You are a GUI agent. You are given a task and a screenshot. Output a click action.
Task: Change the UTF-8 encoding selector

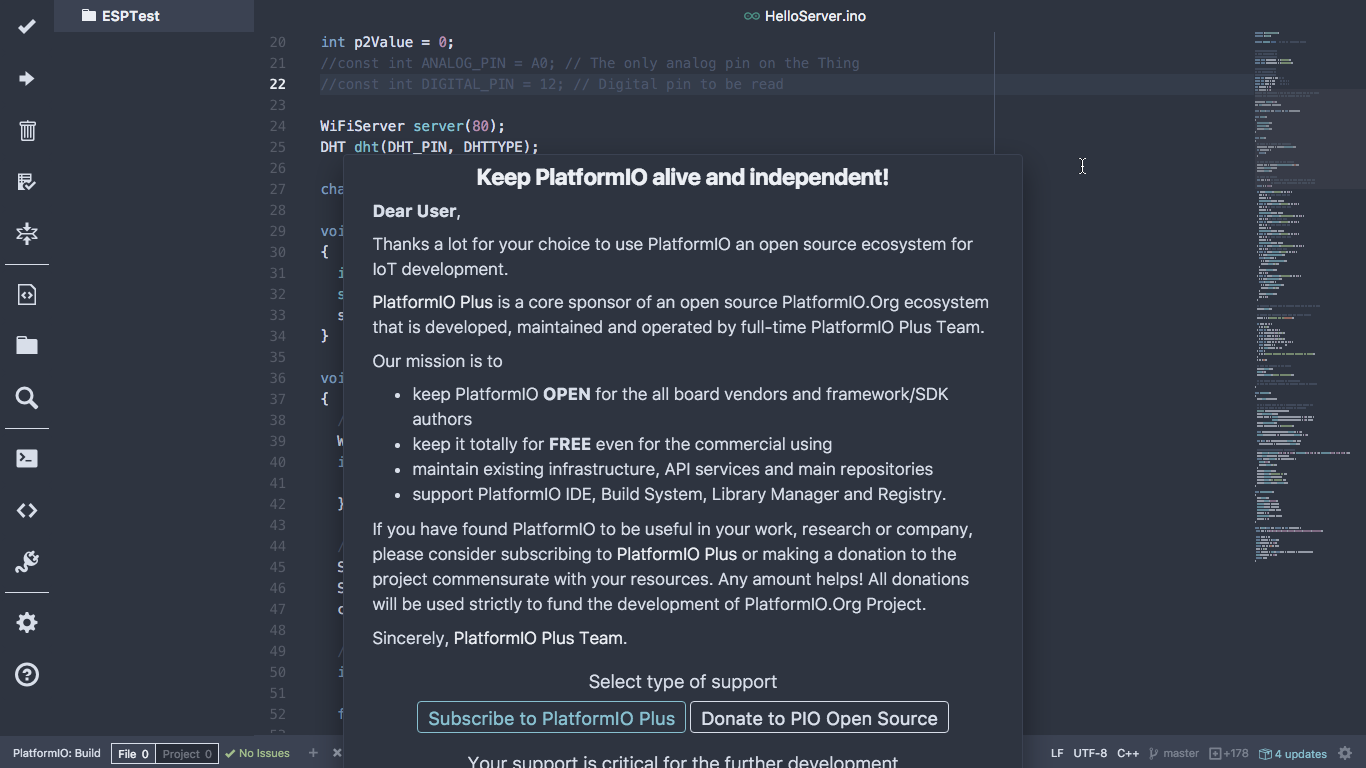point(1090,754)
